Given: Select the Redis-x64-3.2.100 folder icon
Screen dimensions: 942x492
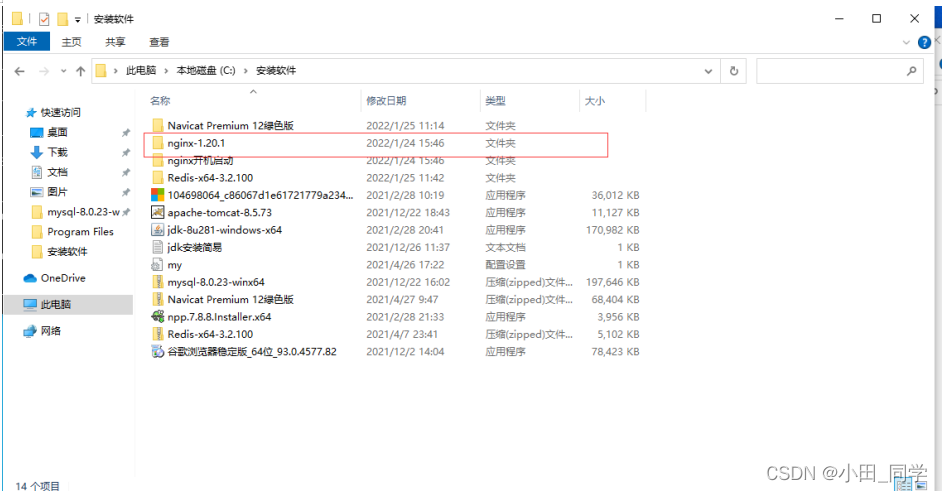Looking at the screenshot, I should [x=157, y=177].
